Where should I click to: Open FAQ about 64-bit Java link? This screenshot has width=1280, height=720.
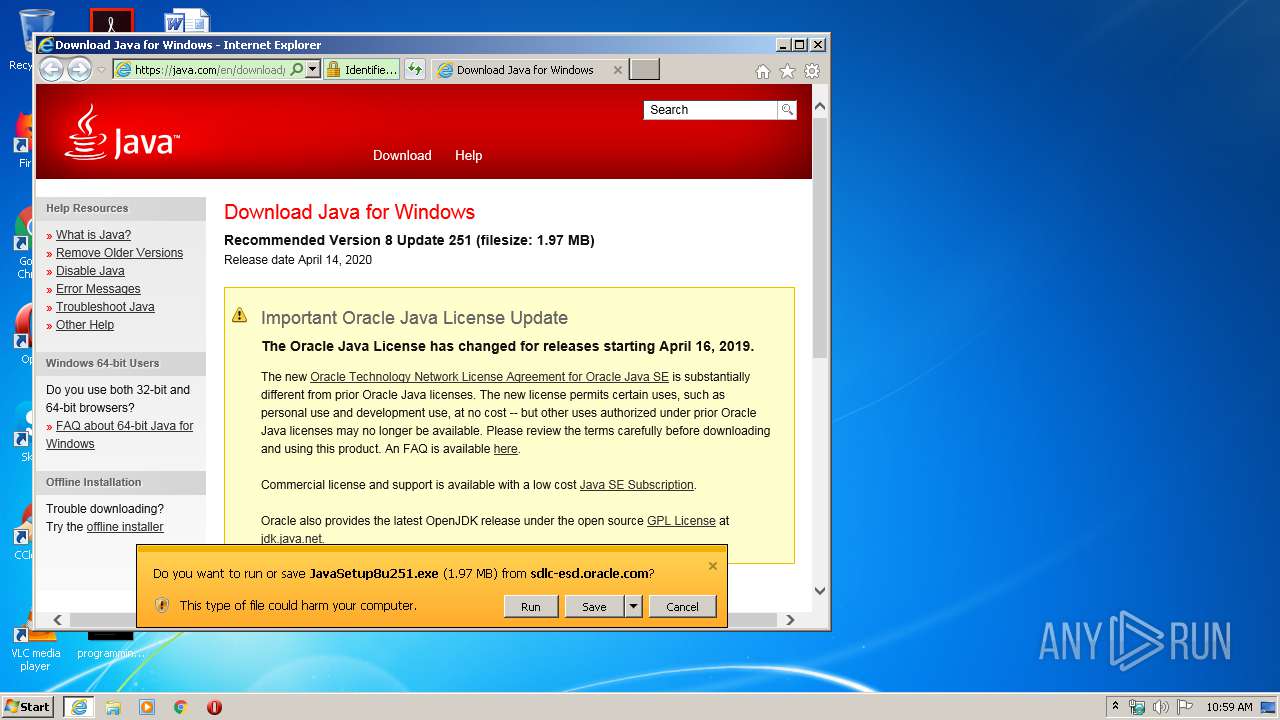[120, 435]
